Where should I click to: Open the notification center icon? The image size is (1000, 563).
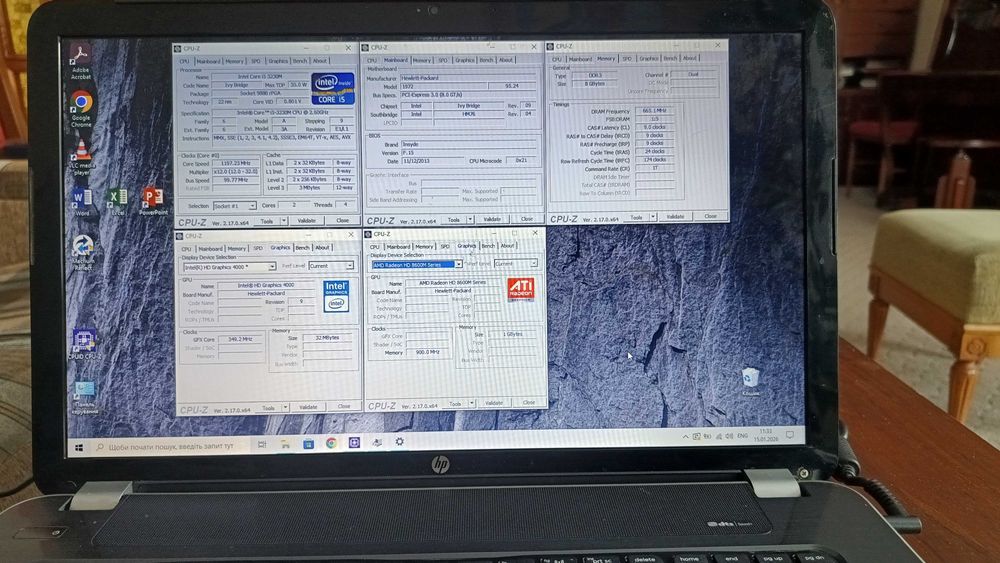790,435
